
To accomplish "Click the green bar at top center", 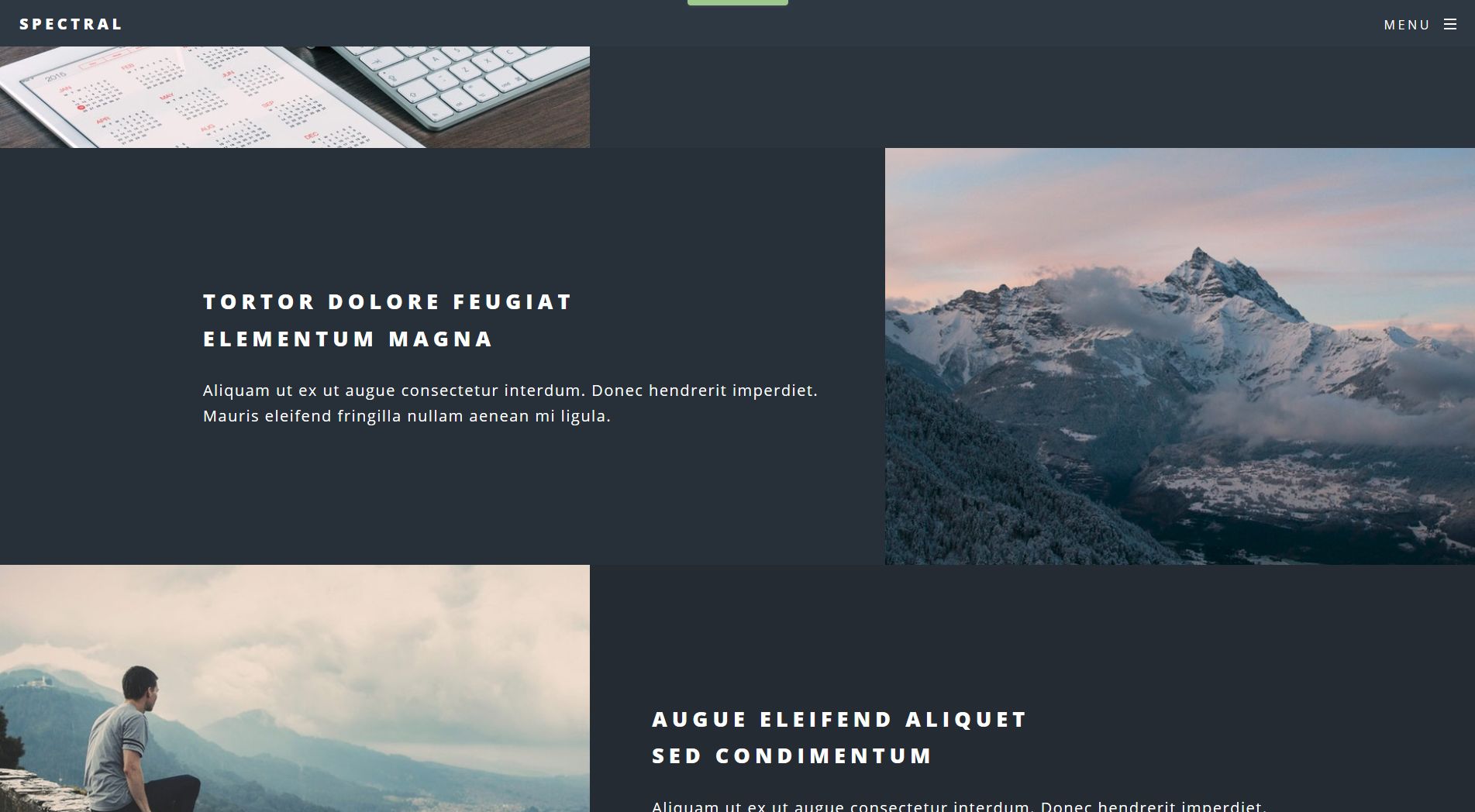I will click(737, 2).
